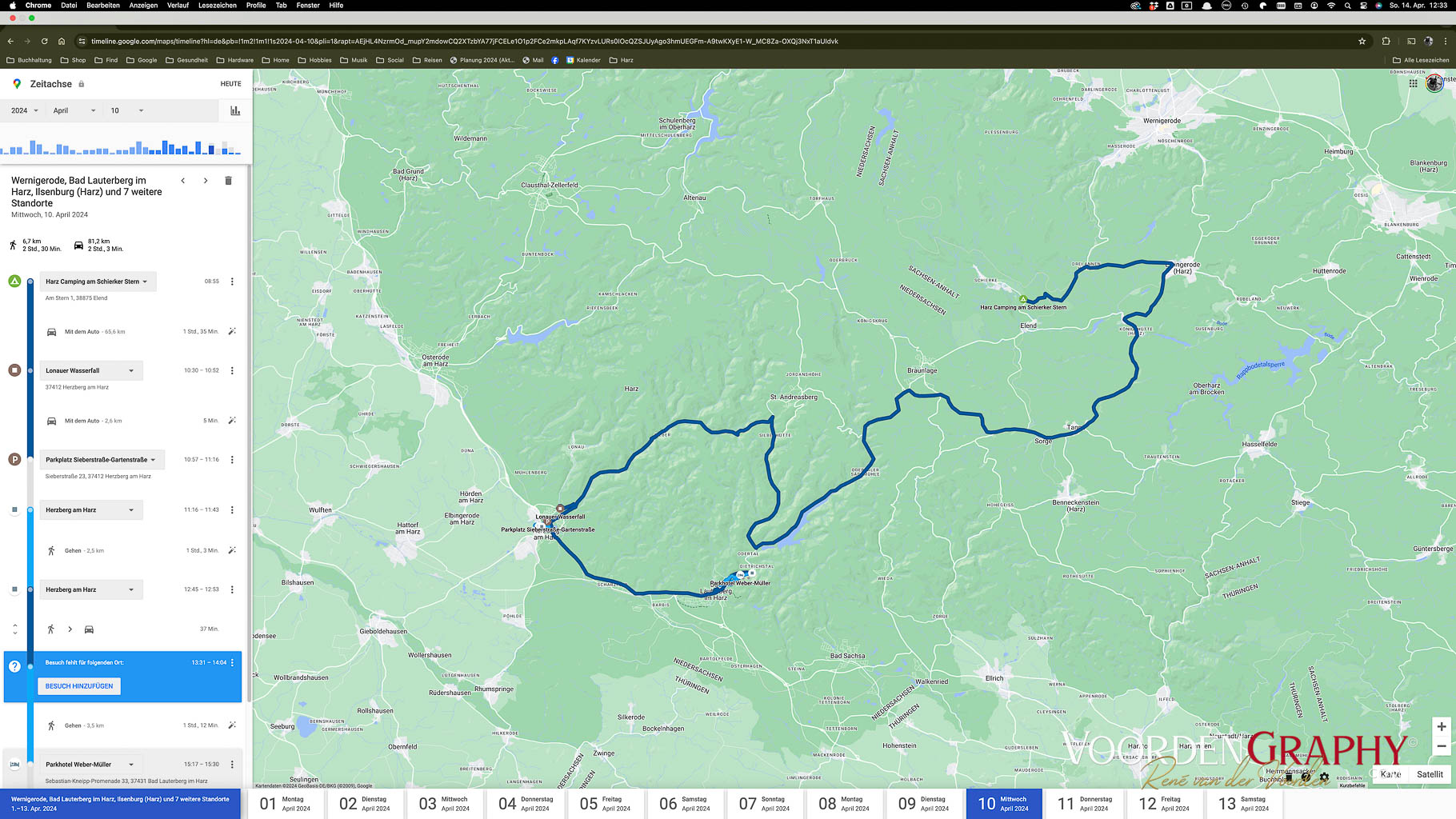The width and height of the screenshot is (1456, 819).
Task: Open the activity bar chart icon
Action: point(235,110)
